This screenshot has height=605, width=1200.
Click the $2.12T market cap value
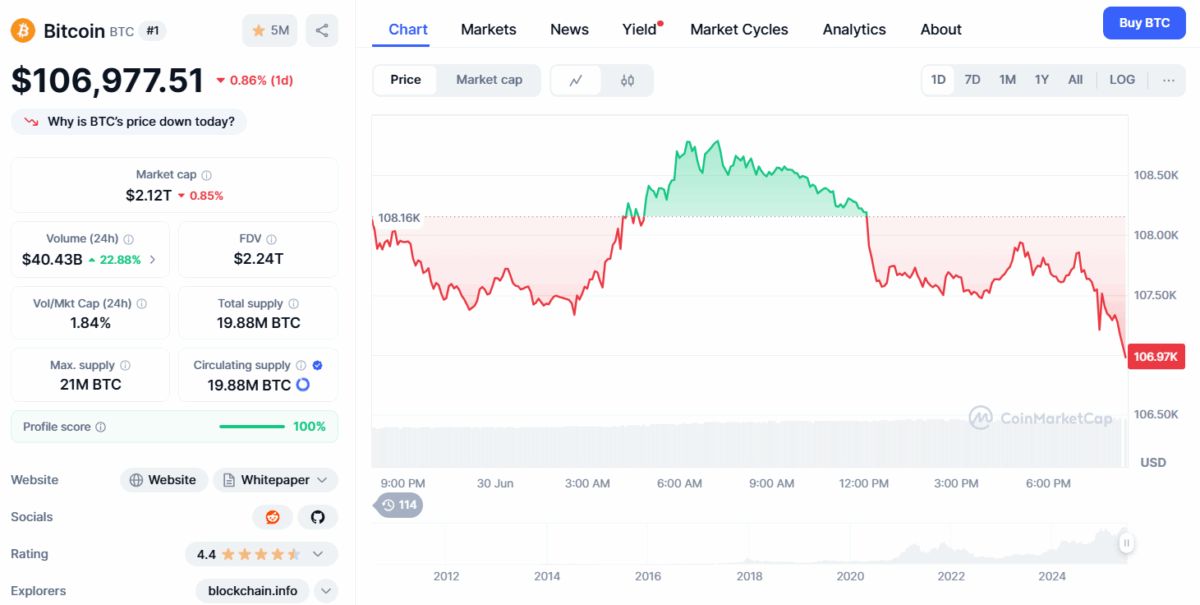click(x=148, y=195)
